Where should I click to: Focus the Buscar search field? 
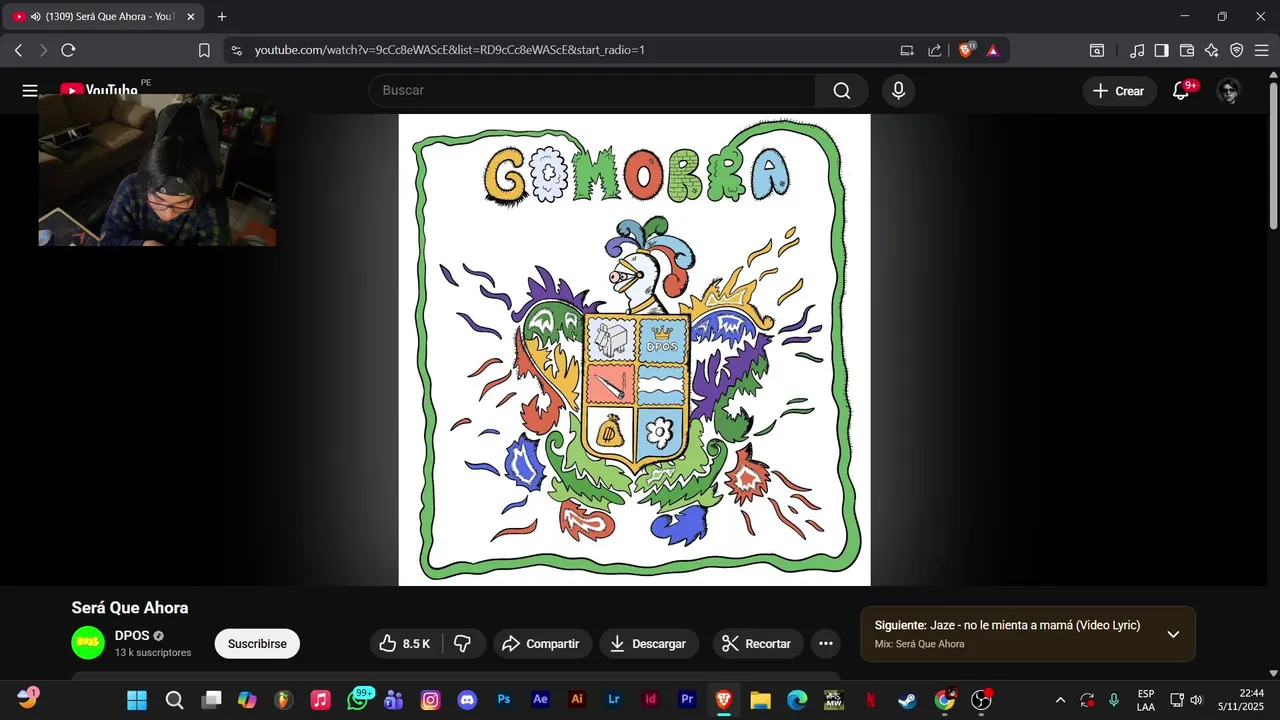[x=592, y=91]
